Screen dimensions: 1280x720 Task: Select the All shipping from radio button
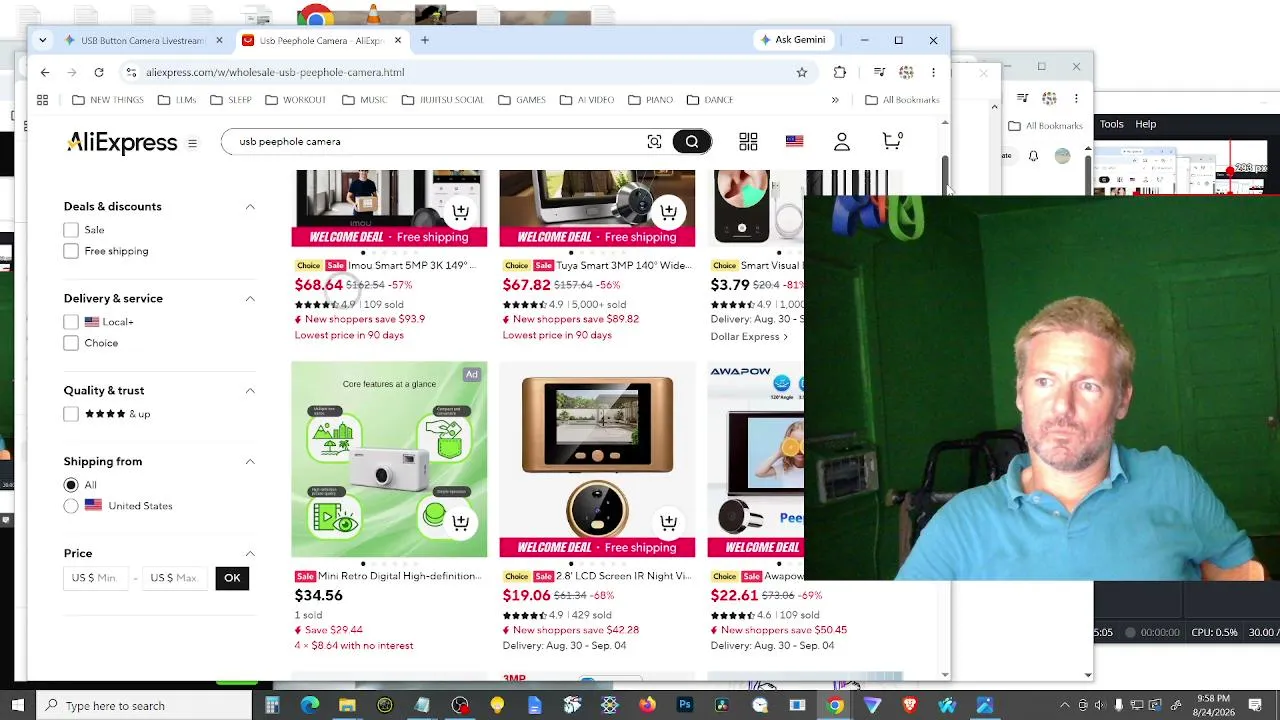pos(71,485)
